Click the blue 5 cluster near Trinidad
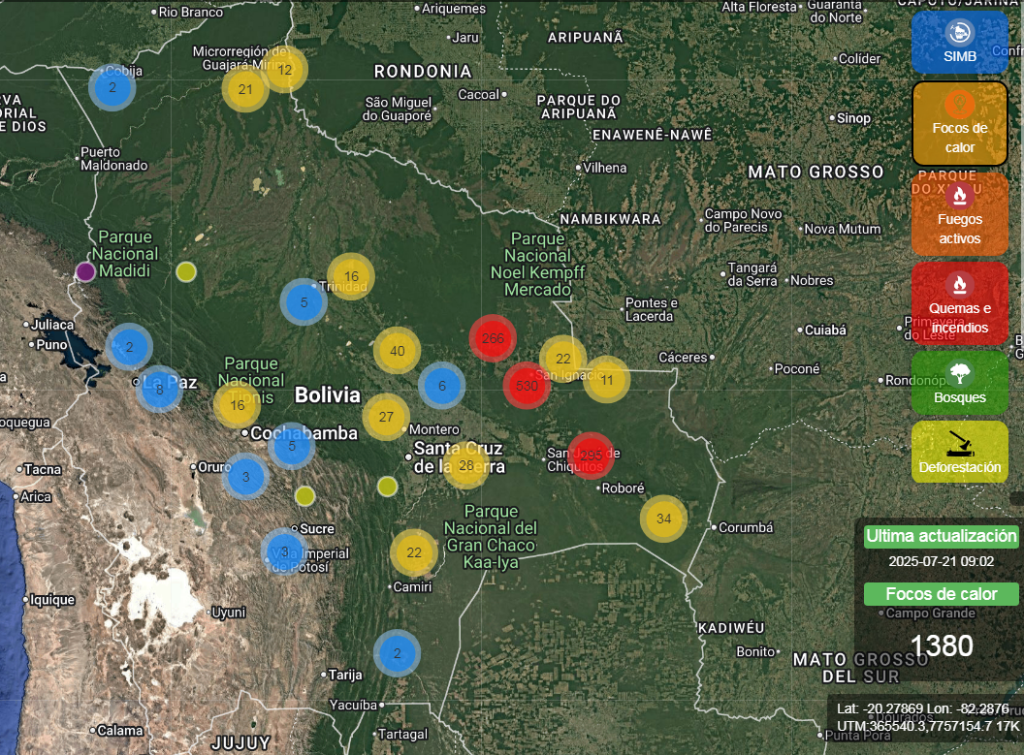The width and height of the screenshot is (1024, 755). click(x=304, y=302)
